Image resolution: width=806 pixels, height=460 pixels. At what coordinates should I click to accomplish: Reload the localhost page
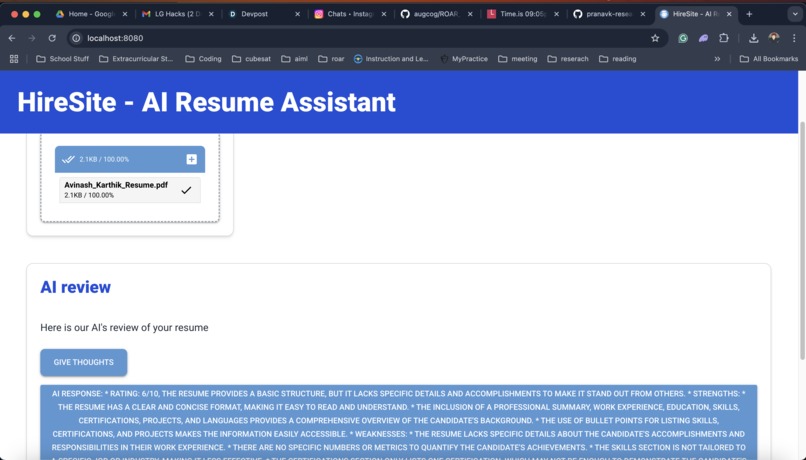(52, 38)
